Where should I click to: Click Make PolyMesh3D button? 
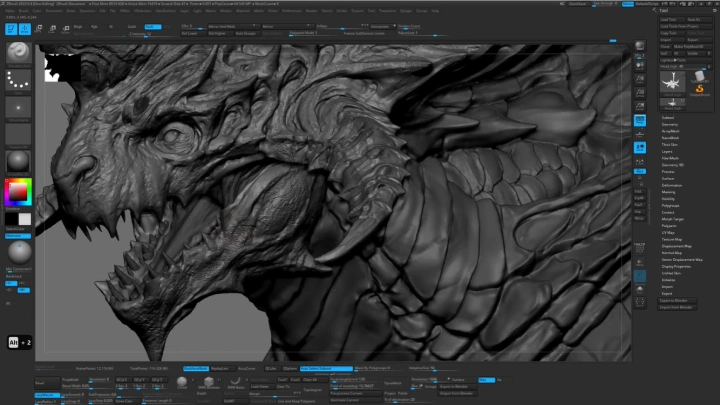point(692,46)
